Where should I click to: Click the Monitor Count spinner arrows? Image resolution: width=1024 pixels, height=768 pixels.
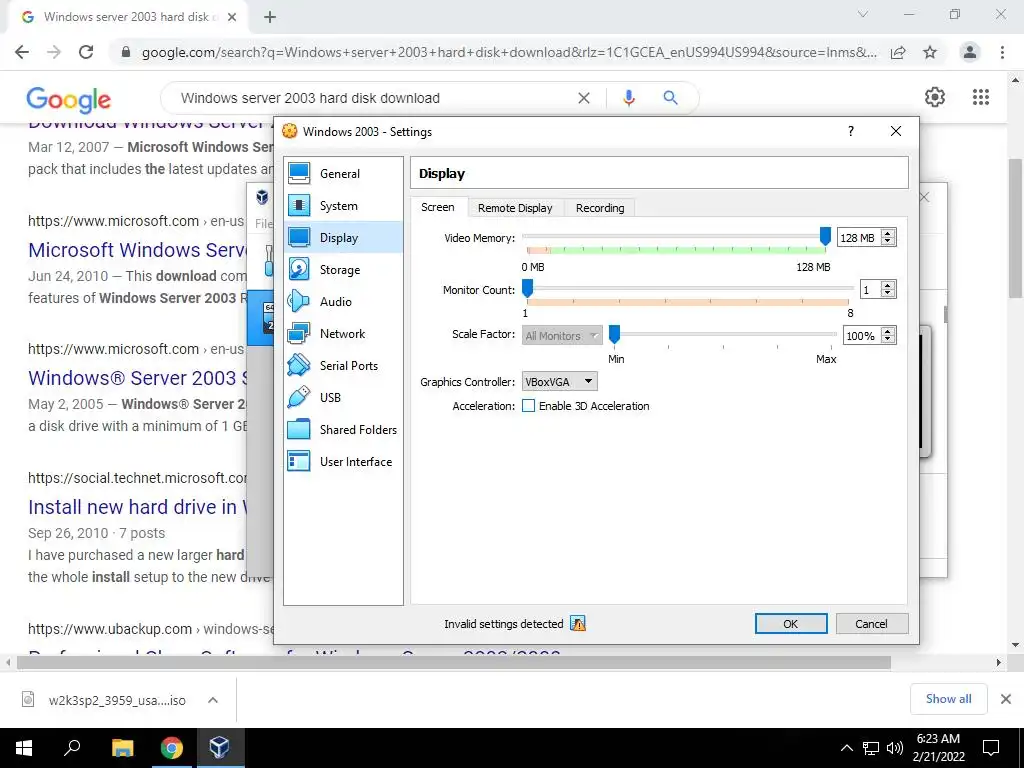click(x=888, y=289)
